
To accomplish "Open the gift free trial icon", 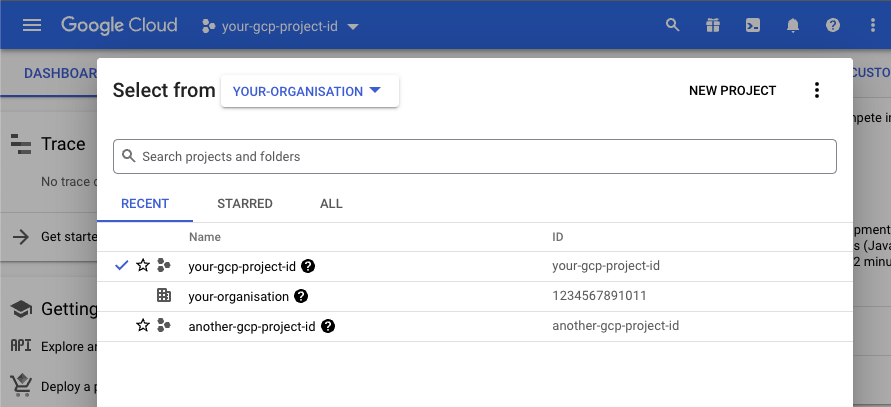I will (713, 26).
